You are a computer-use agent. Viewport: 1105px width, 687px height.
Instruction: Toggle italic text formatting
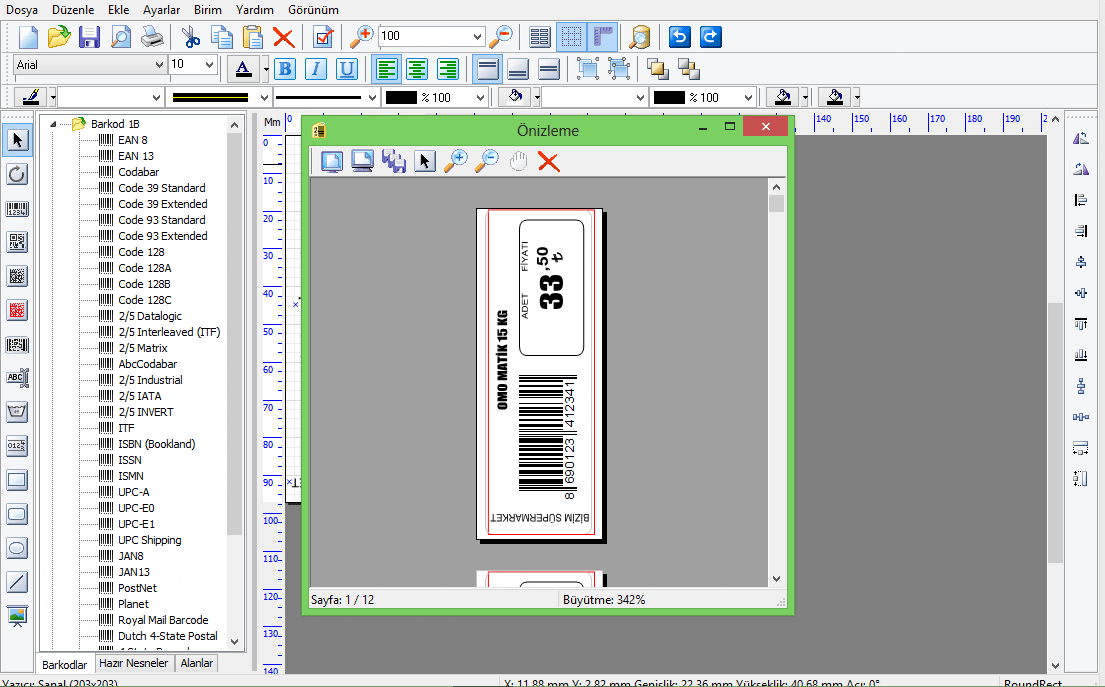click(x=316, y=69)
